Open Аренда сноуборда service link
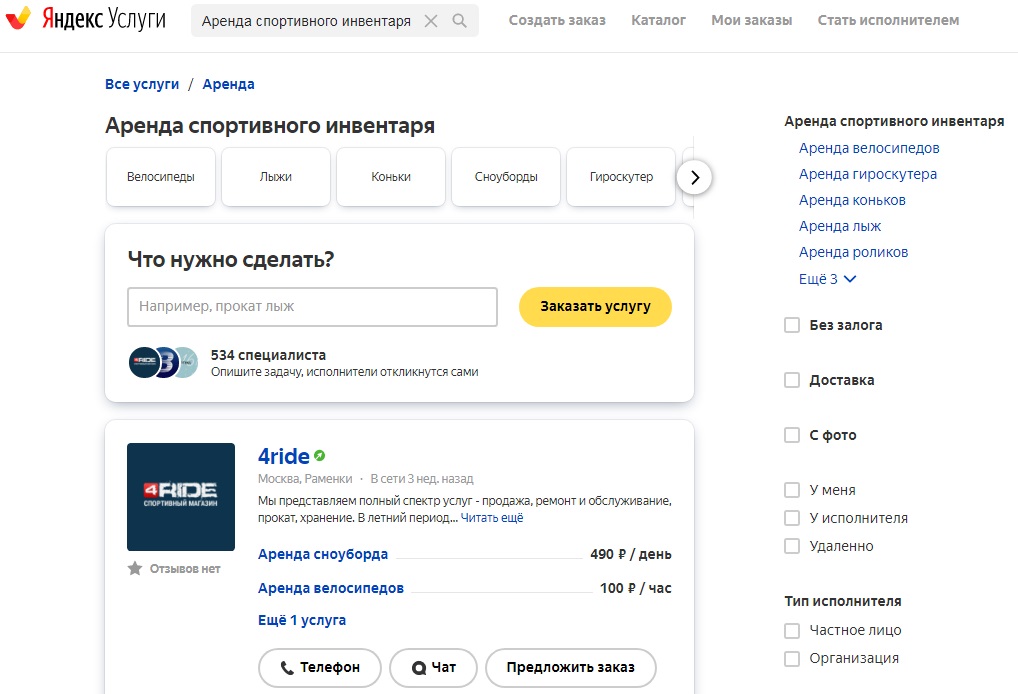The image size is (1018, 694). click(323, 554)
